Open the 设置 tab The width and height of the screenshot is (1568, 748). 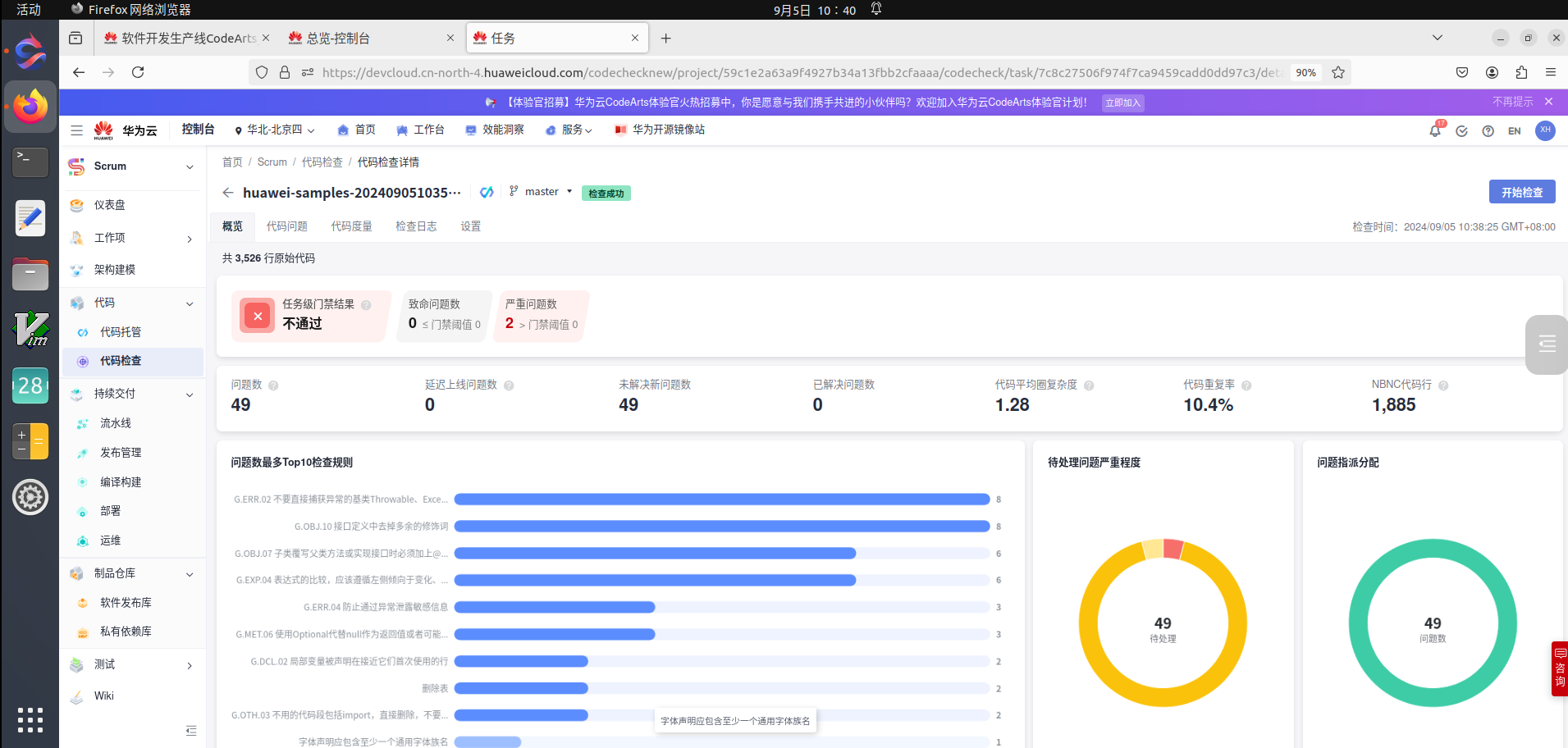pyautogui.click(x=471, y=226)
